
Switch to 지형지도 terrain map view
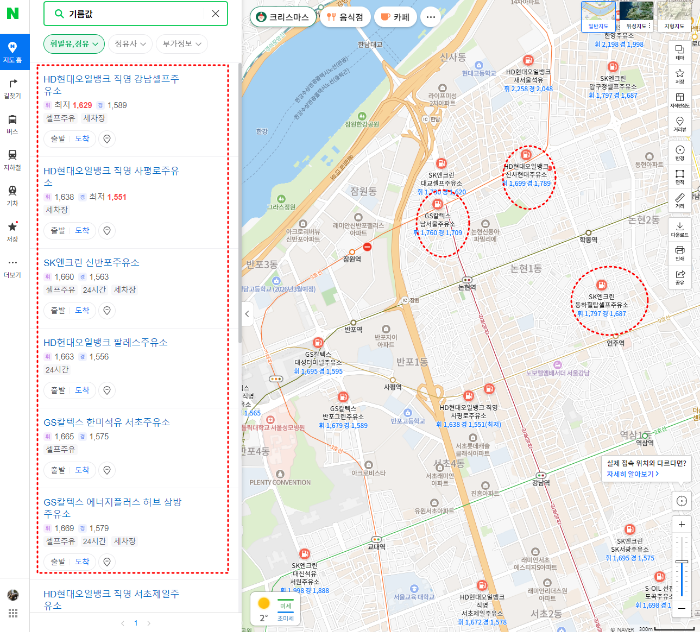click(674, 17)
